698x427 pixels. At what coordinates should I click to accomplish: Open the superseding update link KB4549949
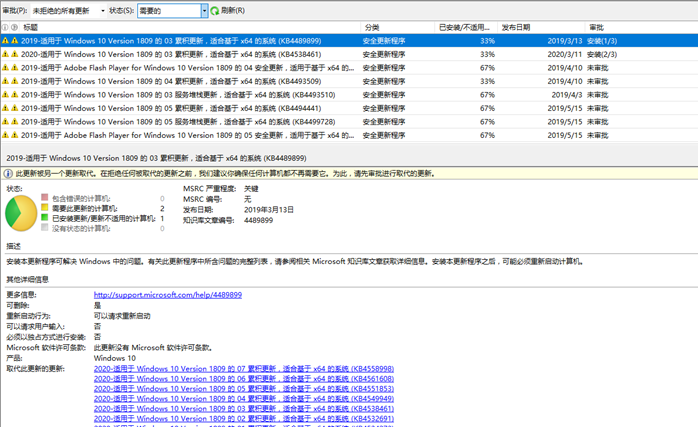pyautogui.click(x=244, y=399)
